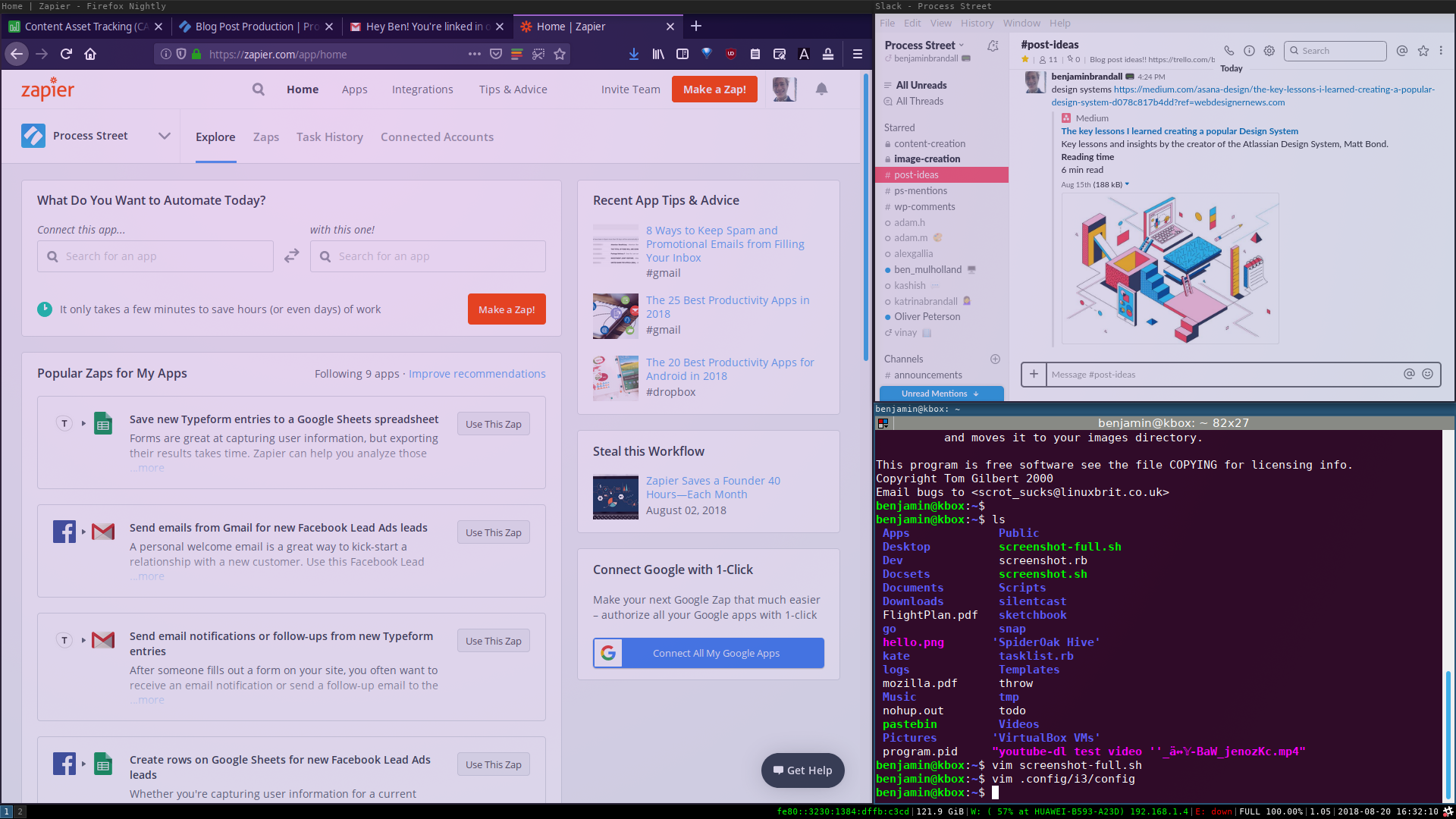Switch to i3 workspace 2
Image resolution: width=1456 pixels, height=819 pixels.
(x=20, y=811)
